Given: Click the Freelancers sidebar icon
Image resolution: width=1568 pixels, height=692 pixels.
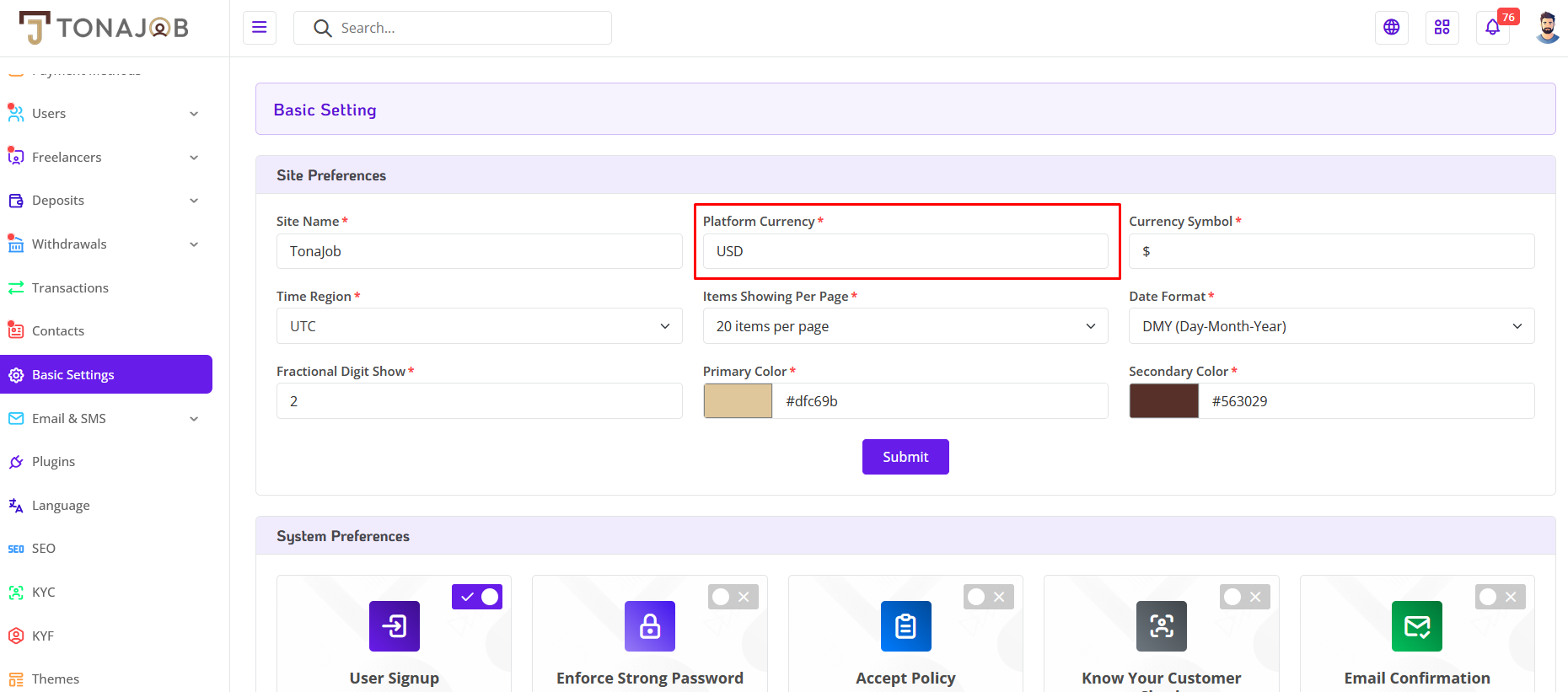Looking at the screenshot, I should click(16, 157).
